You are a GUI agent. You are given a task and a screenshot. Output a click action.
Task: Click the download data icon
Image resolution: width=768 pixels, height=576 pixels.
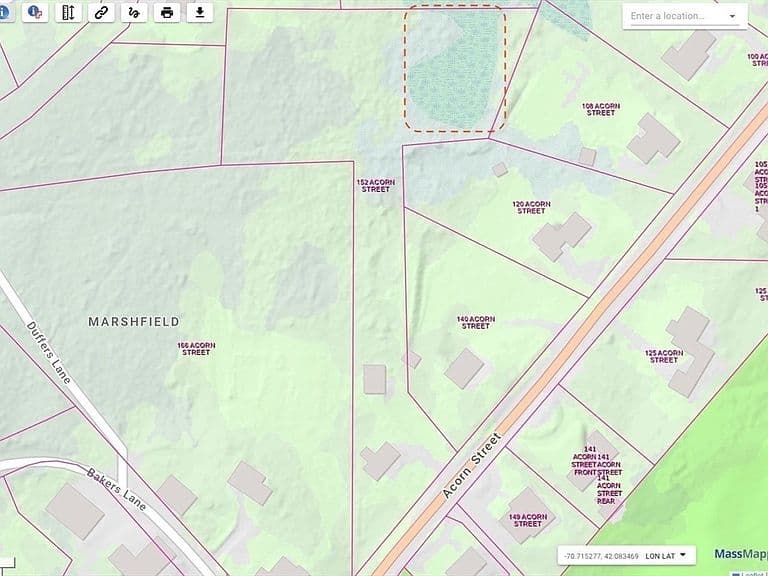tap(200, 12)
